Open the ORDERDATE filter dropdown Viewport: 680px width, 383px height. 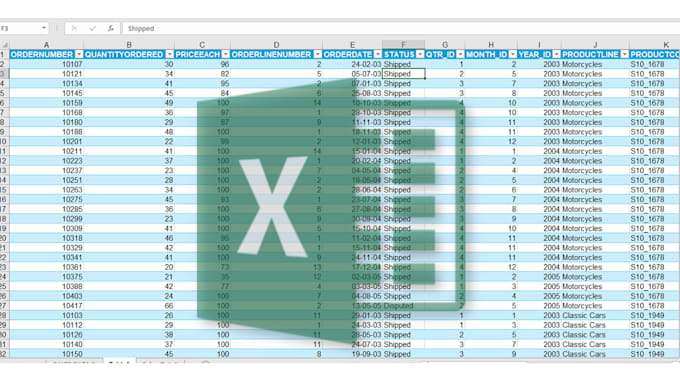coord(378,54)
